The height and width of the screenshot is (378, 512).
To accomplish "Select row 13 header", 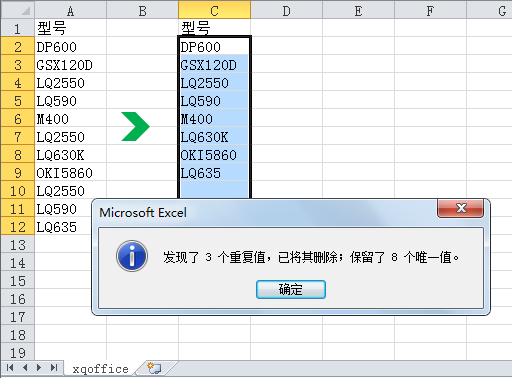I will pyautogui.click(x=18, y=244).
